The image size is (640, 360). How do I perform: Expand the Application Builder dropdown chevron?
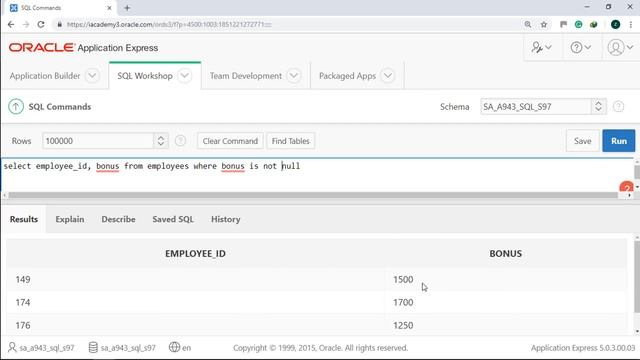tap(92, 76)
